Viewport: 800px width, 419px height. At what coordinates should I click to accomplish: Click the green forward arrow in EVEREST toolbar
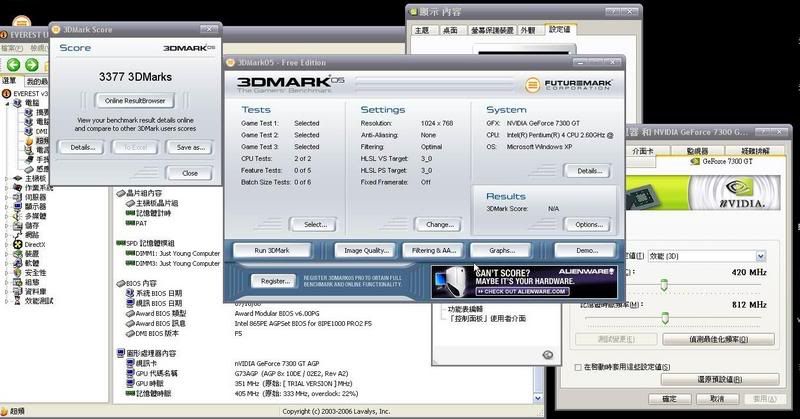click(32, 64)
